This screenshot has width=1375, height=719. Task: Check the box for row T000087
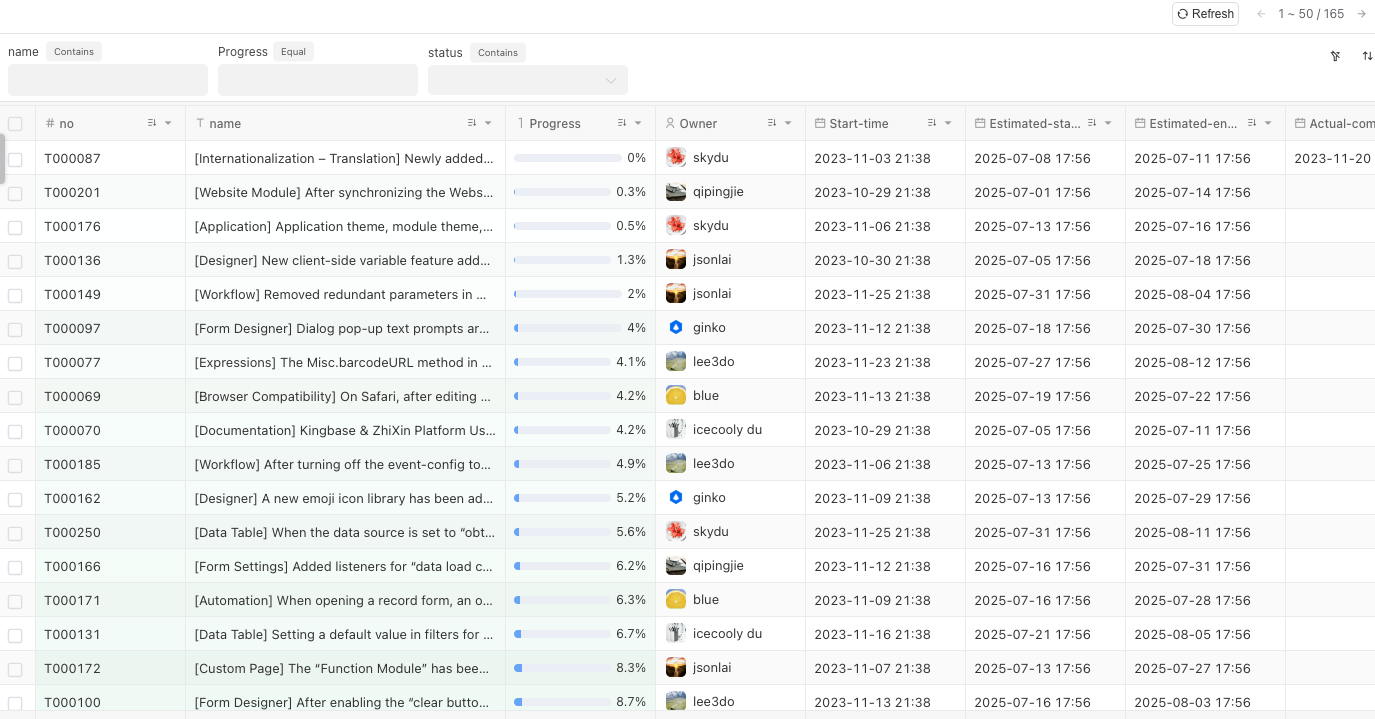15,159
